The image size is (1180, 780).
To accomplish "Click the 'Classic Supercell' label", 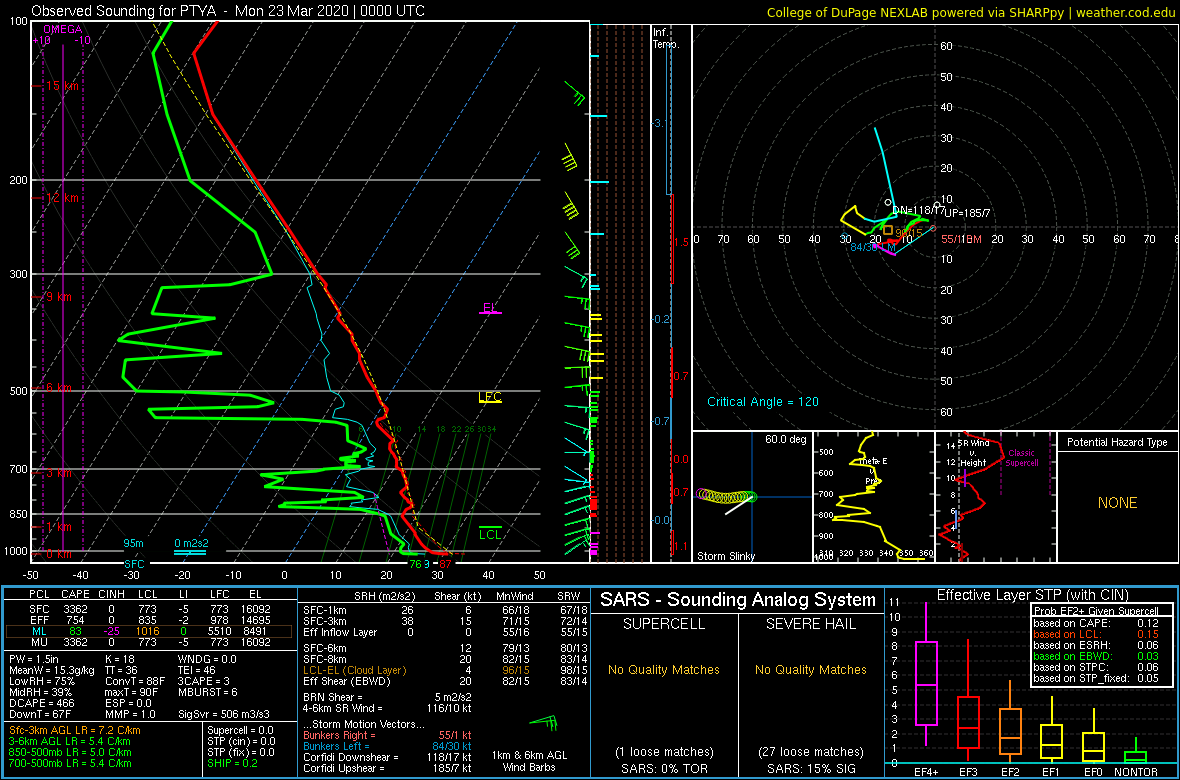I will click(x=1023, y=459).
